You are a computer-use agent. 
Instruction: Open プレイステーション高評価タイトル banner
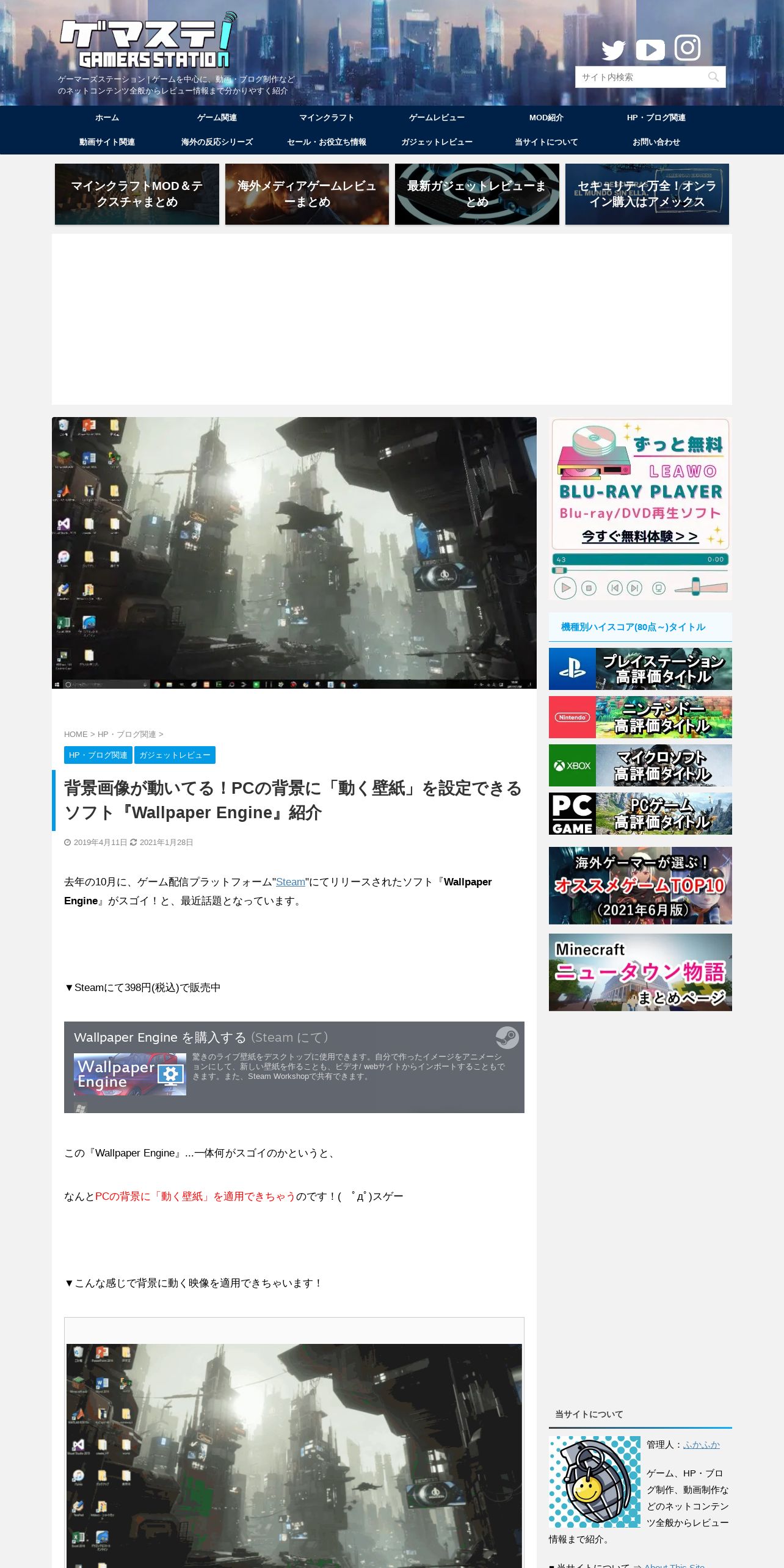tap(641, 669)
